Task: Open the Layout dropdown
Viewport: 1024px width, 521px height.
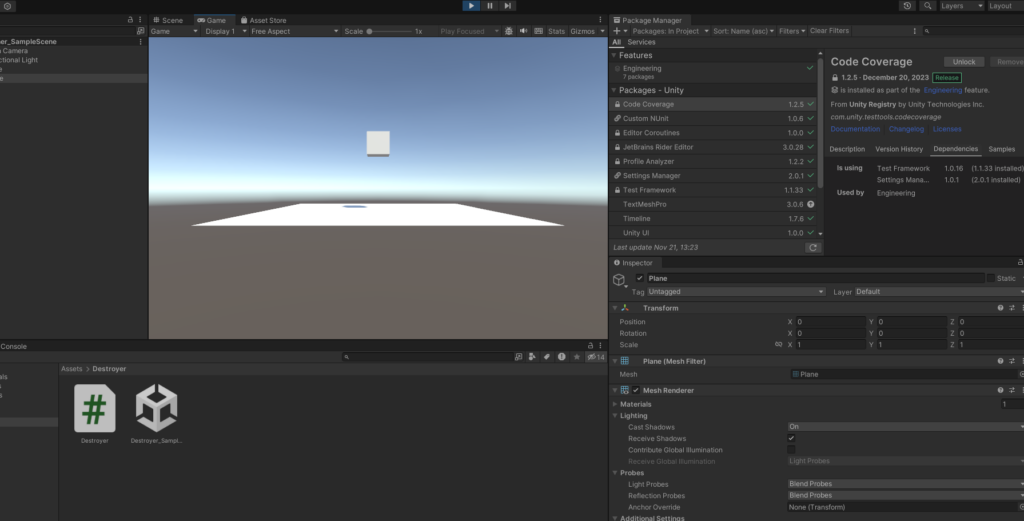Action: [x=1004, y=6]
